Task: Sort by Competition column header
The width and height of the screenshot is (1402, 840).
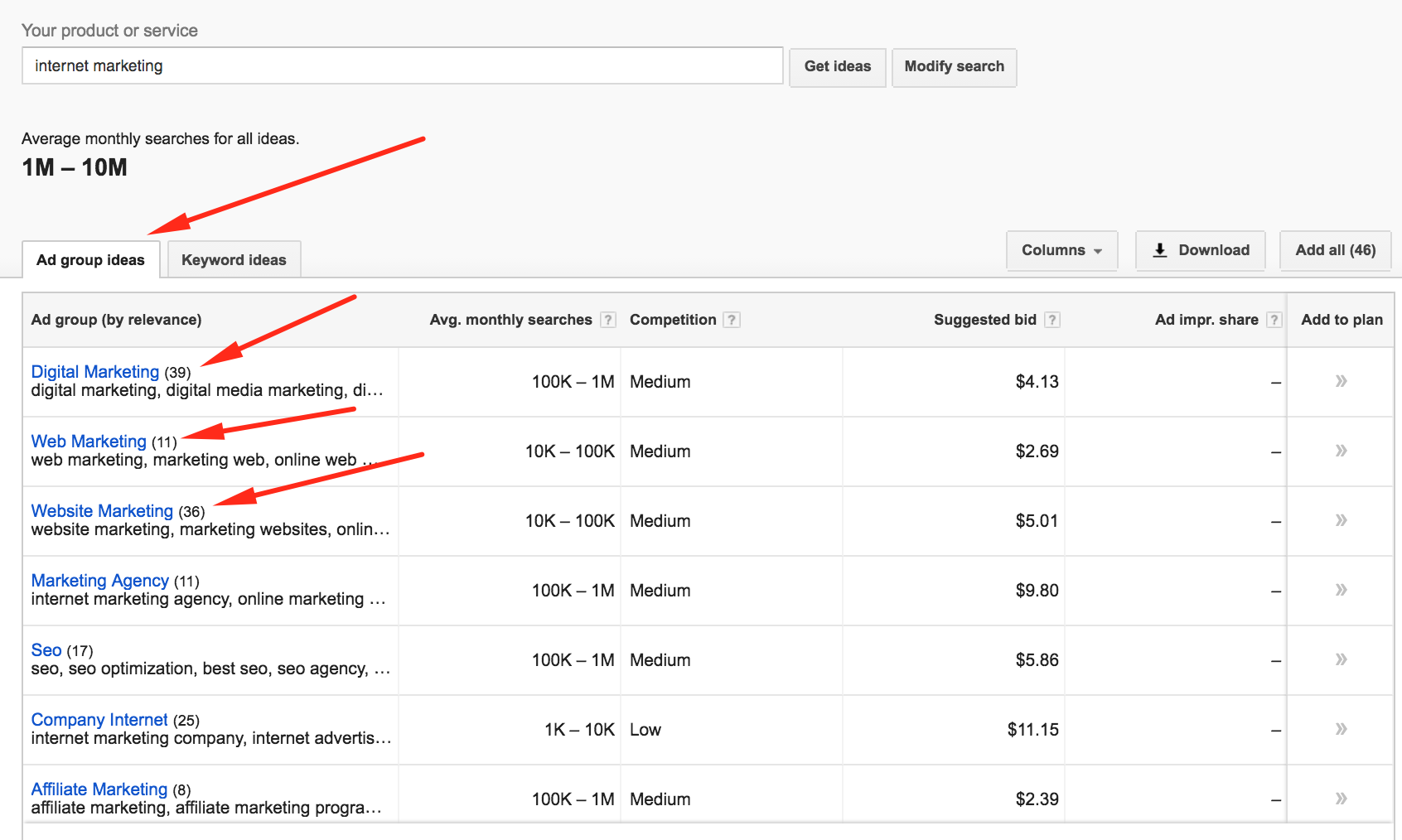Action: click(673, 320)
